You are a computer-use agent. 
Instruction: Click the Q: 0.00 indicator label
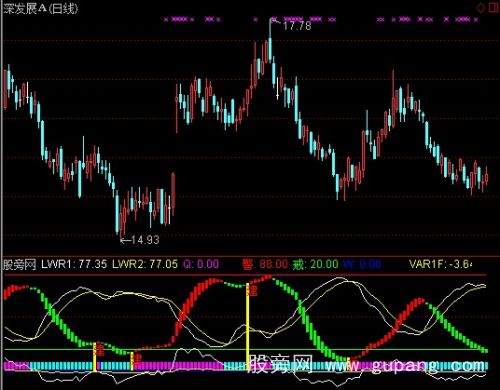pos(201,264)
